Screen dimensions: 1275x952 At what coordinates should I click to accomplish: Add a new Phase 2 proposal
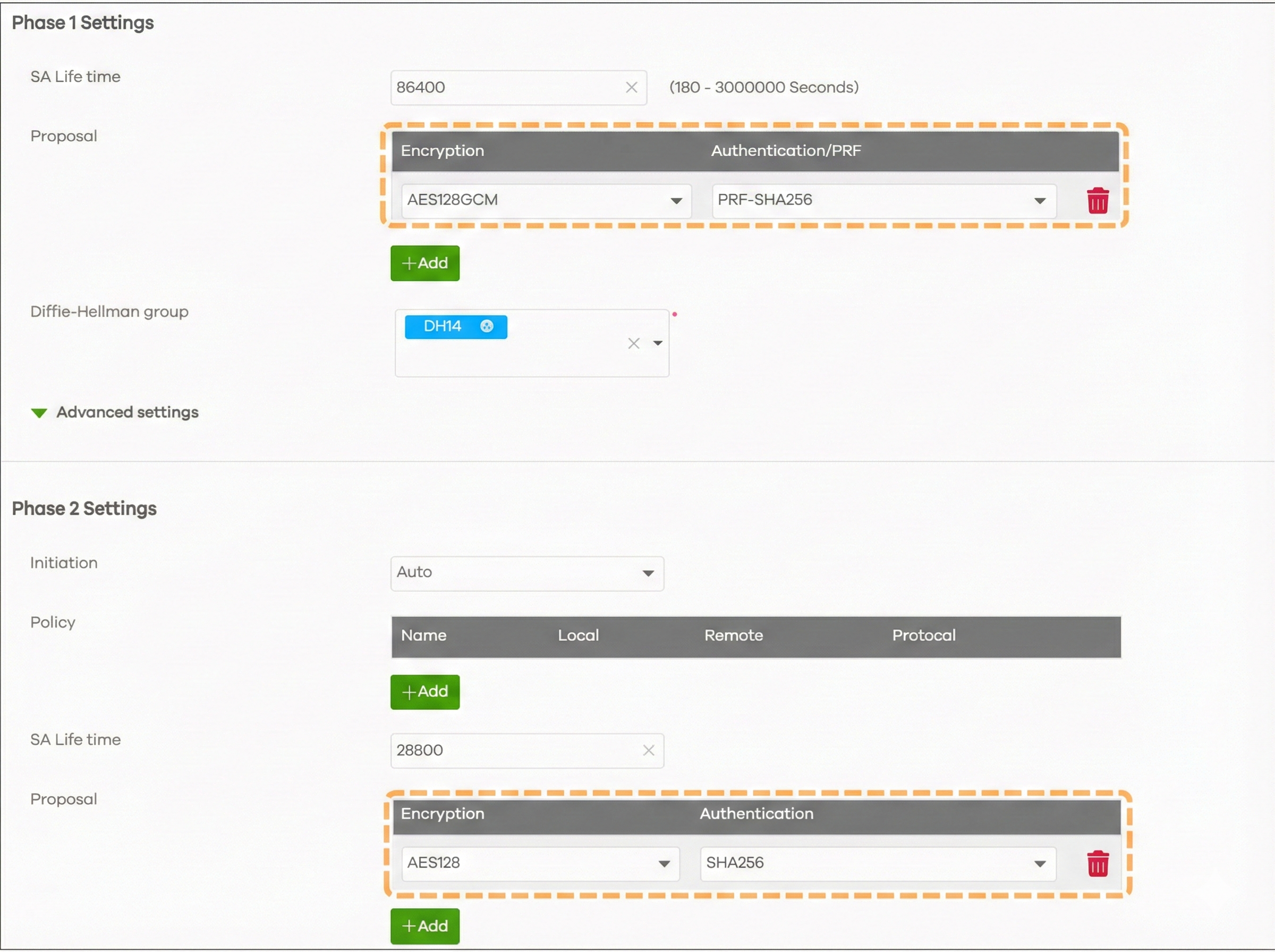424,926
